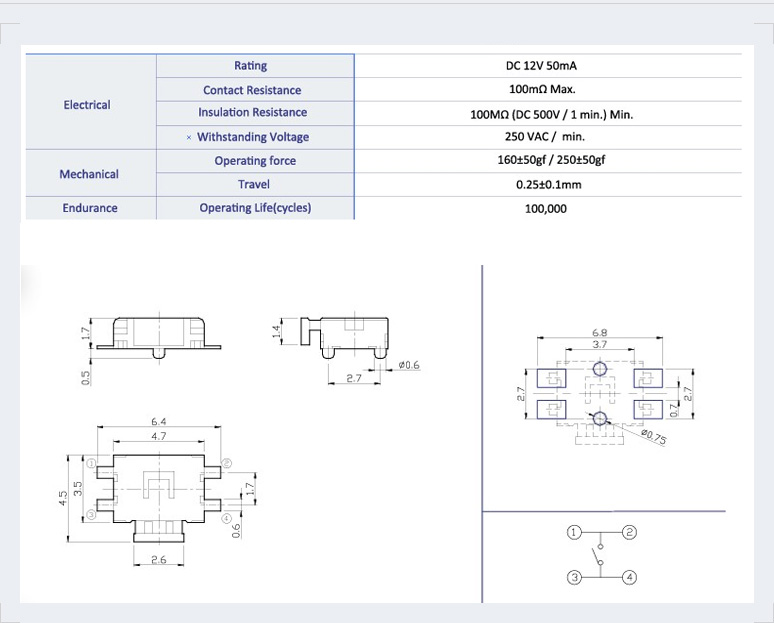Select the "Insulation Resistance" cell
This screenshot has height=623, width=774.
(255, 113)
